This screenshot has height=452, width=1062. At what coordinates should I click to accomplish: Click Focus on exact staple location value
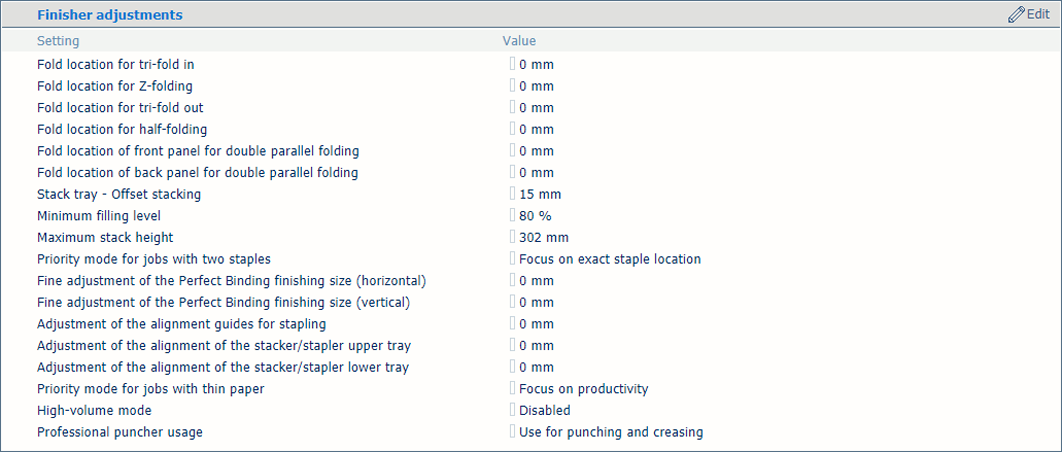[x=610, y=260]
